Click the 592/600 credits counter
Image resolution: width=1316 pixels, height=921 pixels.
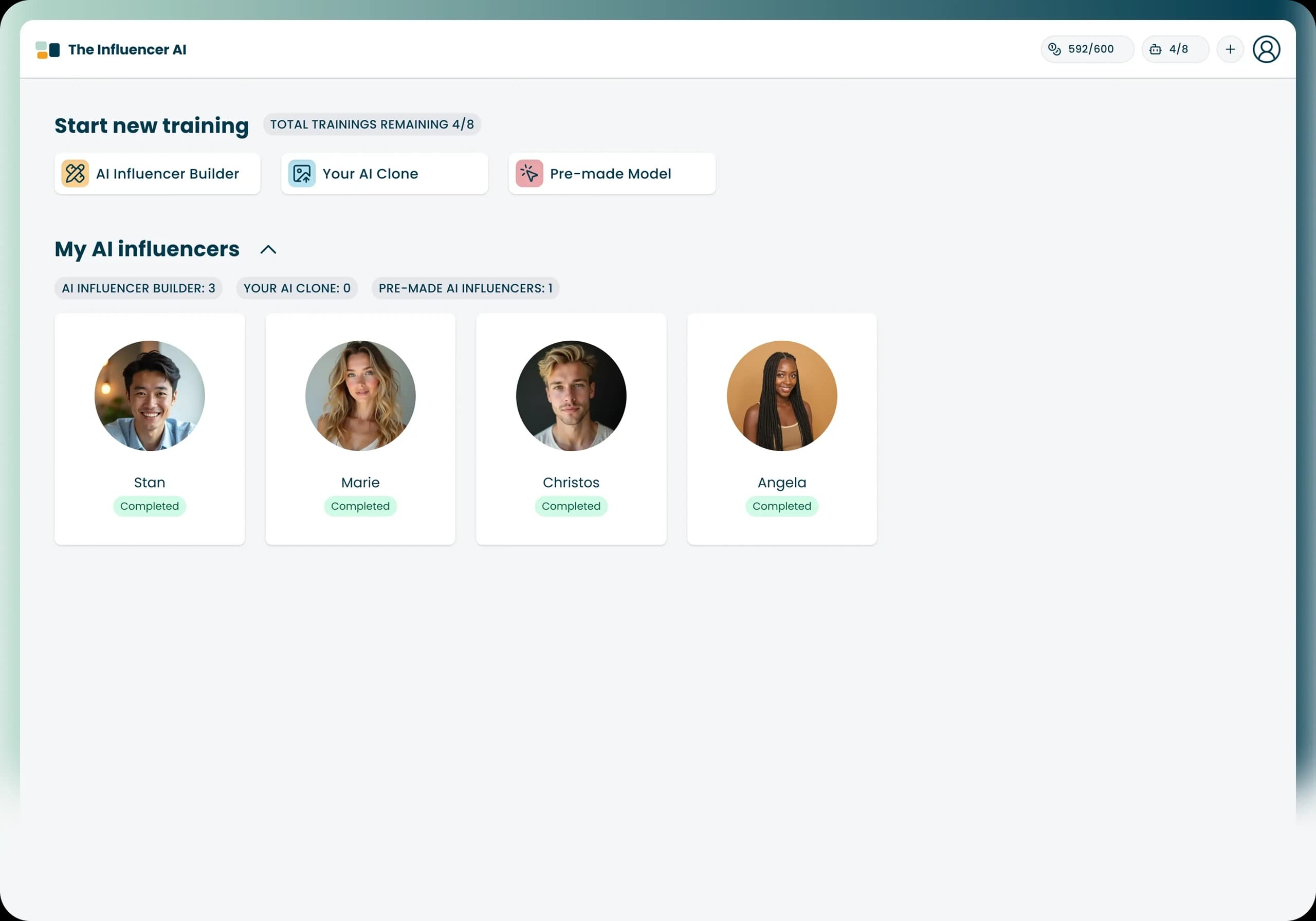1091,49
